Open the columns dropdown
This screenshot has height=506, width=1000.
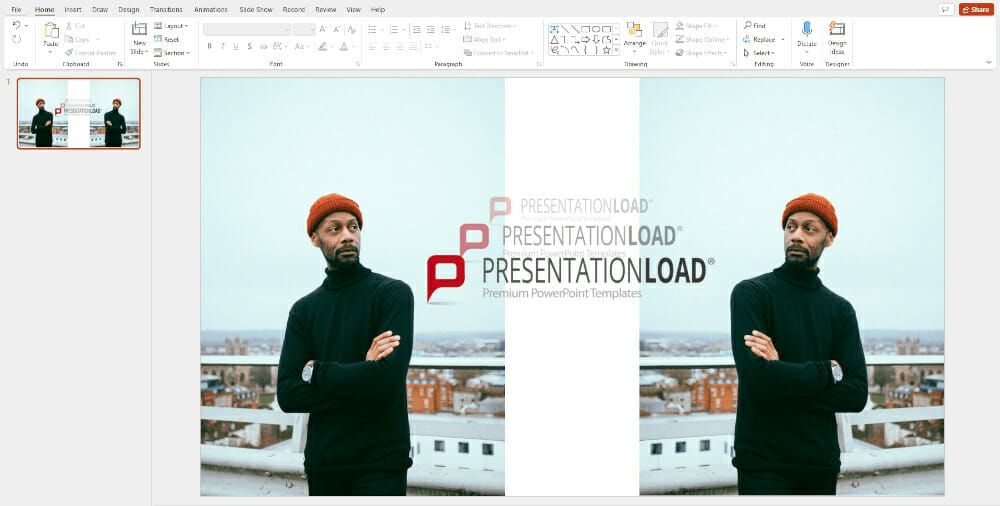pyautogui.click(x=431, y=47)
